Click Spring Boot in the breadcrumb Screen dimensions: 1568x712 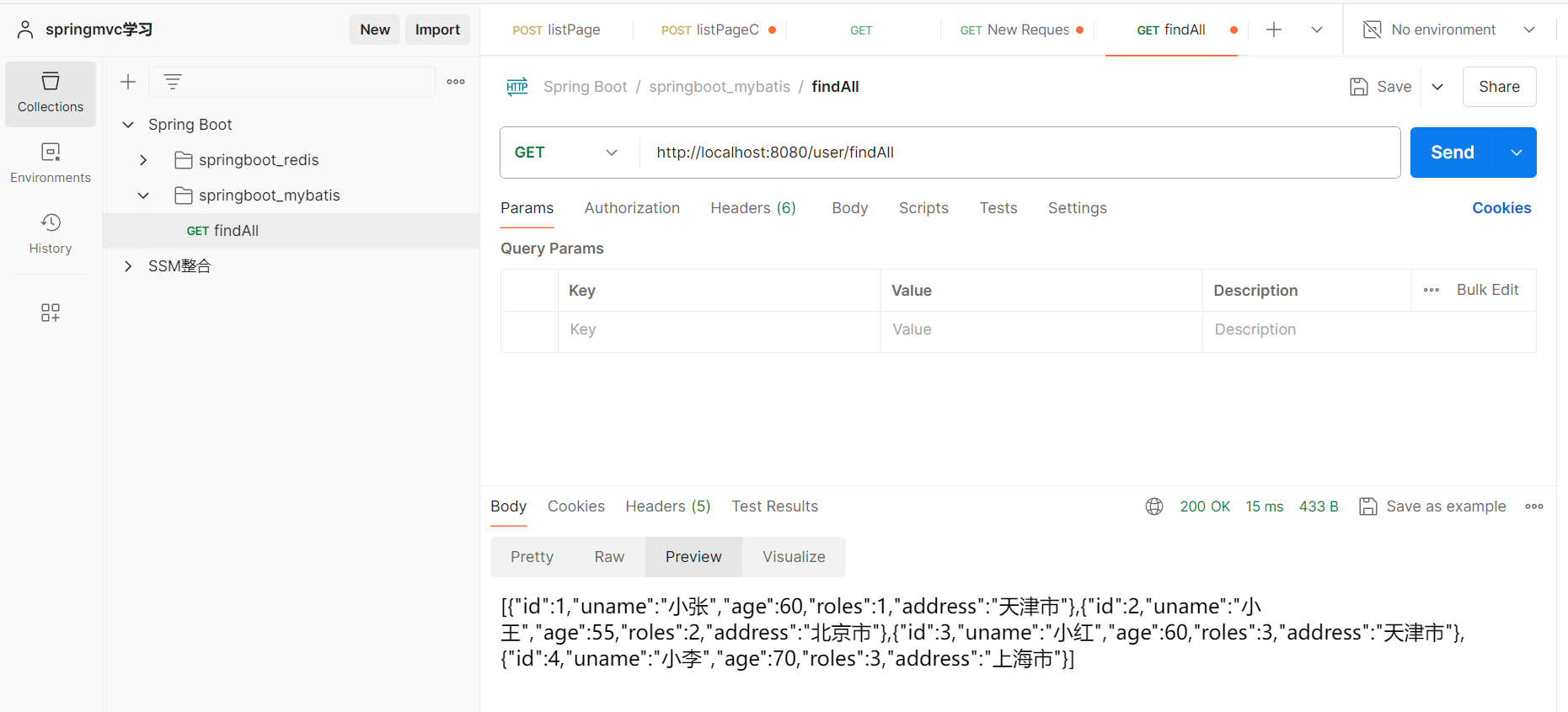[x=585, y=87]
